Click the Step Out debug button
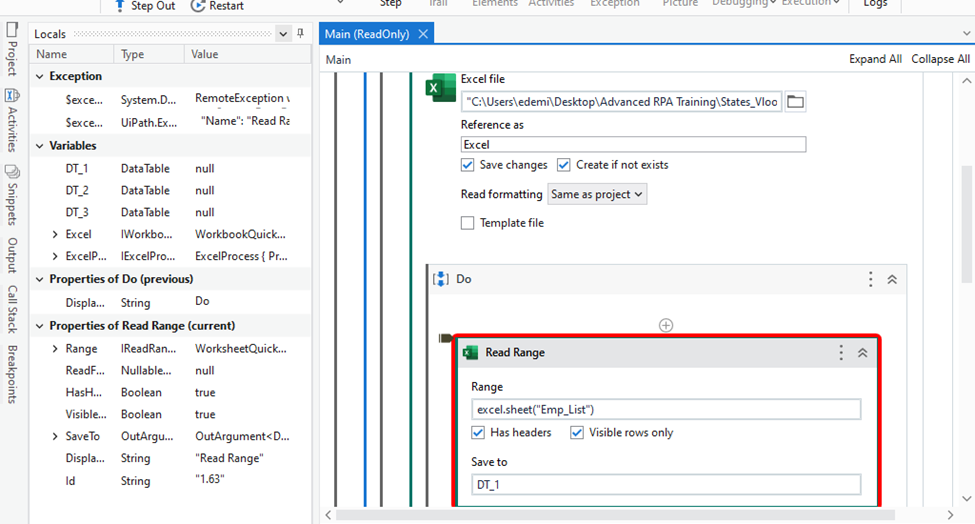Screen dimensions: 975x524 145,6
